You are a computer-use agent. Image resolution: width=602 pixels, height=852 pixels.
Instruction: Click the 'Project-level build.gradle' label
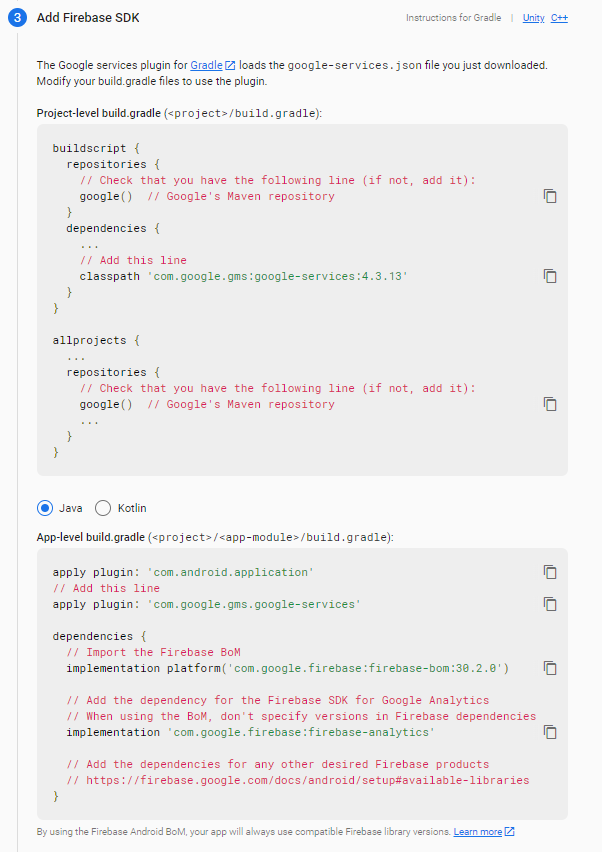[98, 113]
